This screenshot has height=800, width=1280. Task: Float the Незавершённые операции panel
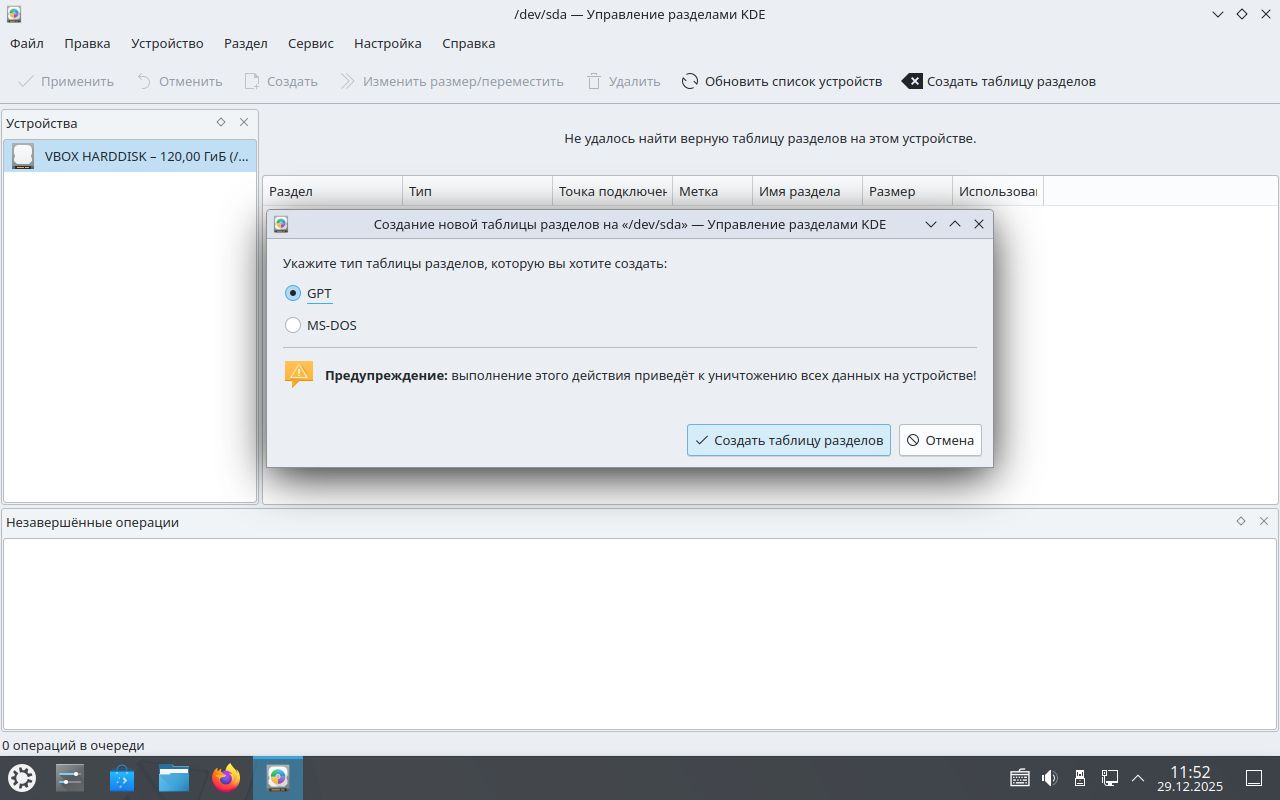(x=1241, y=521)
